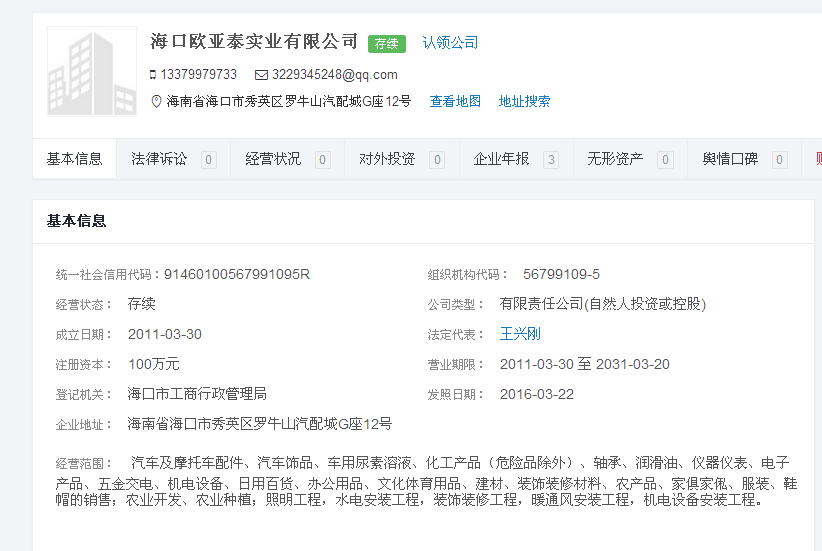Select the 基本信息 tab

(75, 159)
